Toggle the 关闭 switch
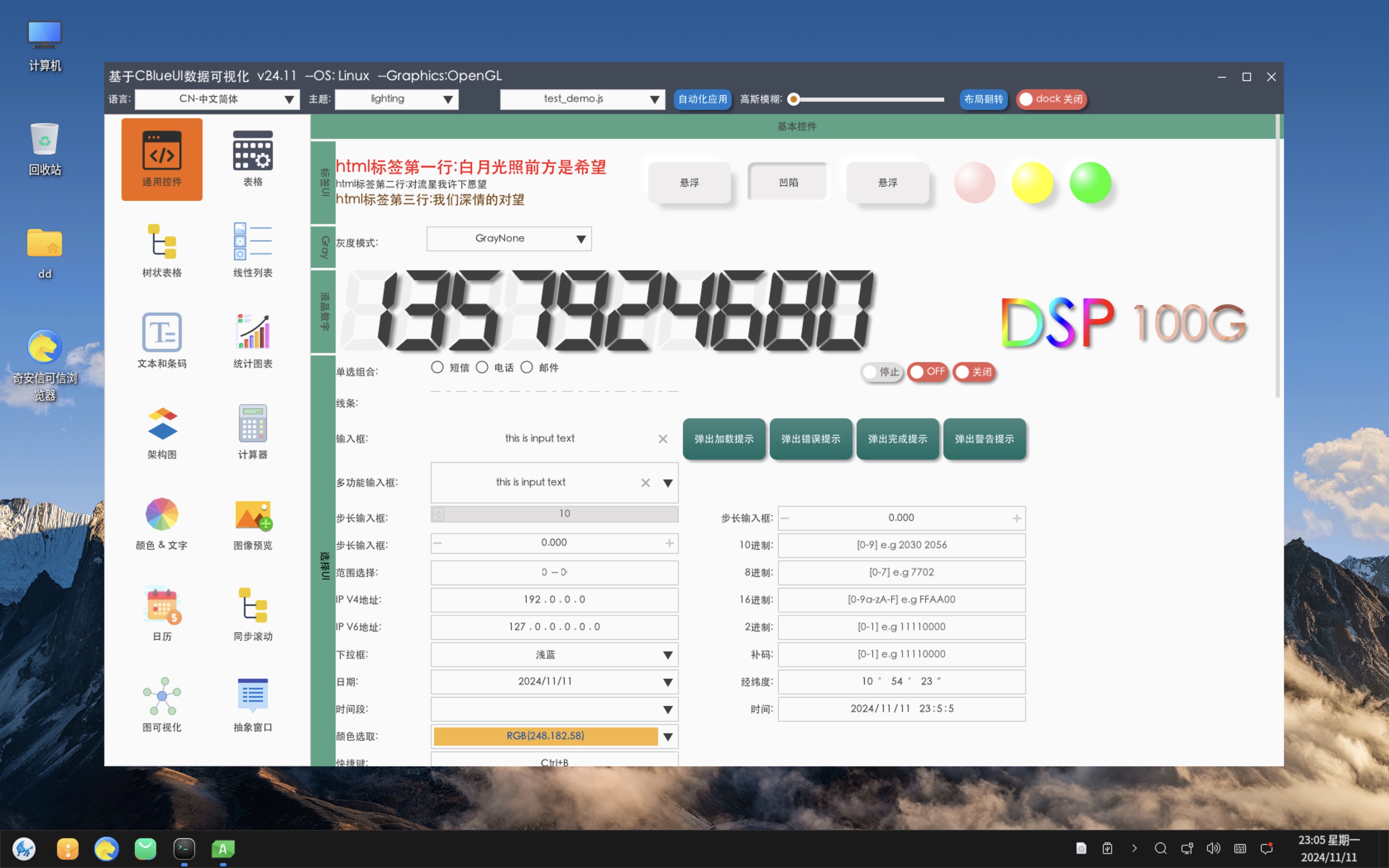Image resolution: width=1389 pixels, height=868 pixels. pyautogui.click(x=974, y=372)
